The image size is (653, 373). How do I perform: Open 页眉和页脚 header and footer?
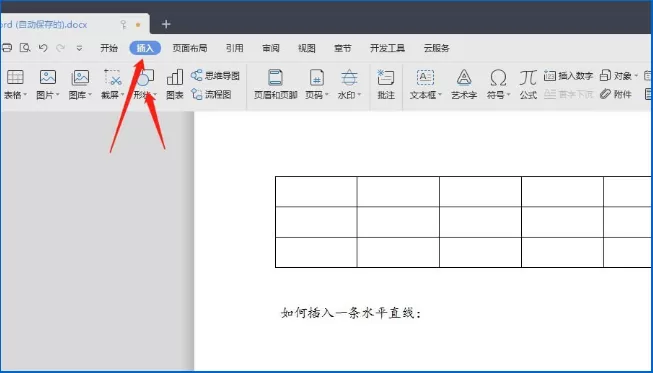(x=276, y=85)
